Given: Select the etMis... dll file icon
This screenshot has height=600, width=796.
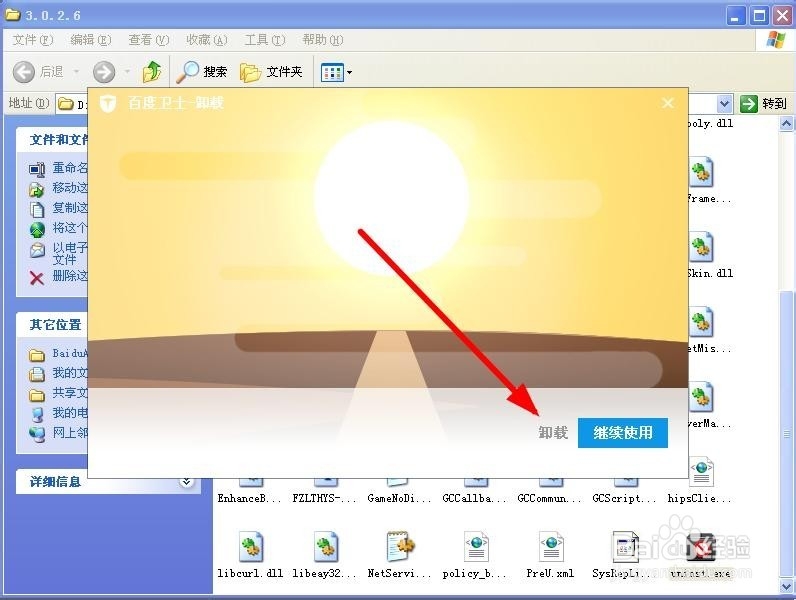Looking at the screenshot, I should coord(702,322).
